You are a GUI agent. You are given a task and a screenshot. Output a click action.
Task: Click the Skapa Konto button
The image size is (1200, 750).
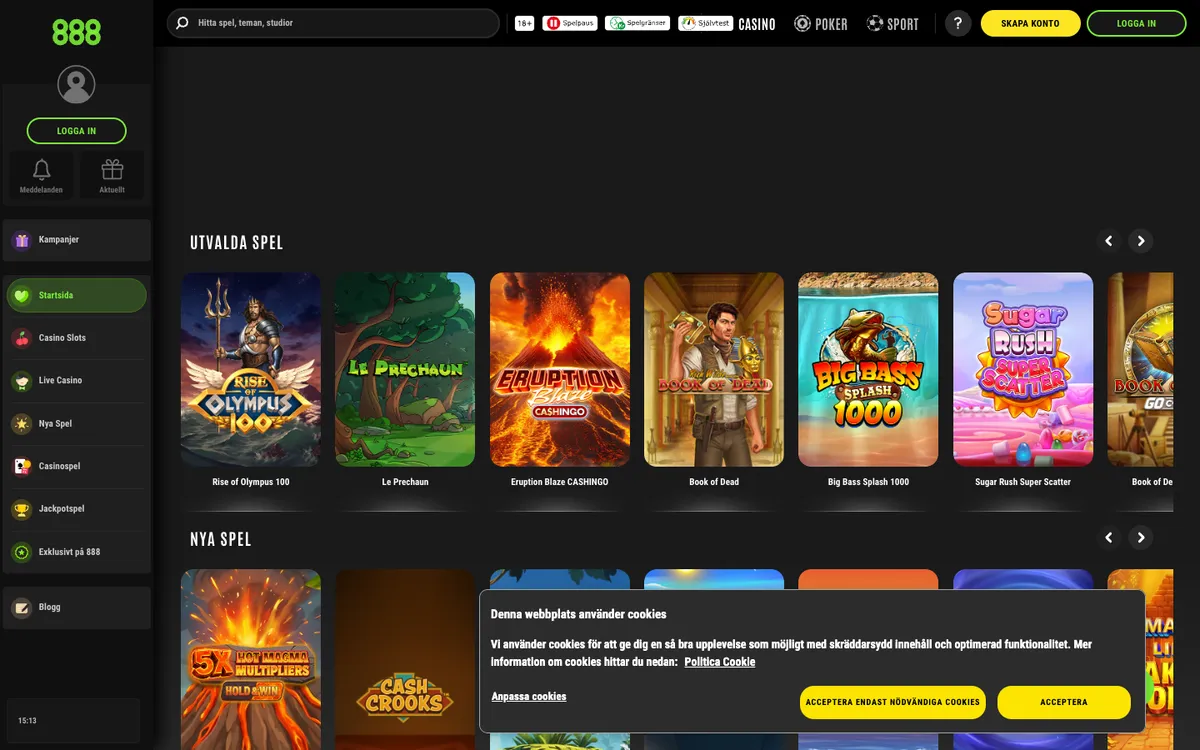click(x=1030, y=24)
